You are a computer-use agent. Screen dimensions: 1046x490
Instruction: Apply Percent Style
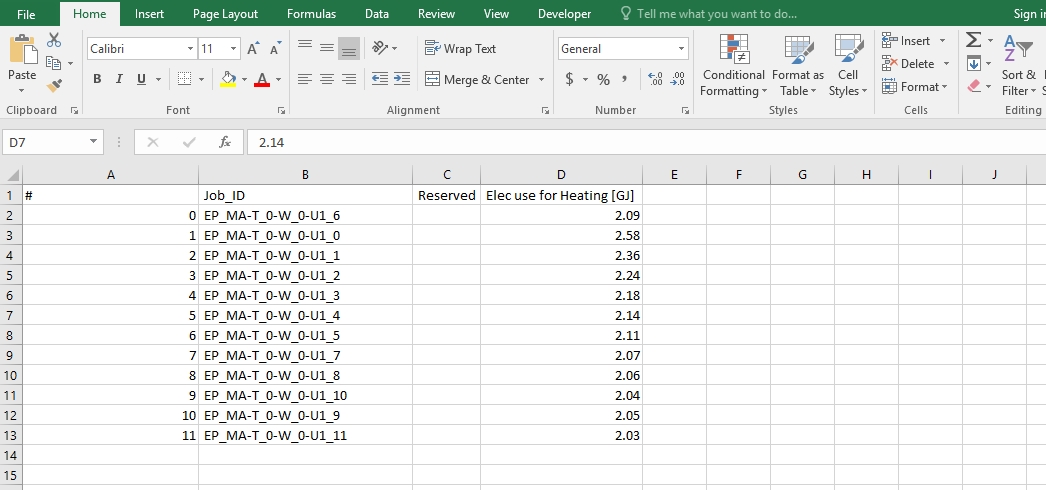pos(604,79)
